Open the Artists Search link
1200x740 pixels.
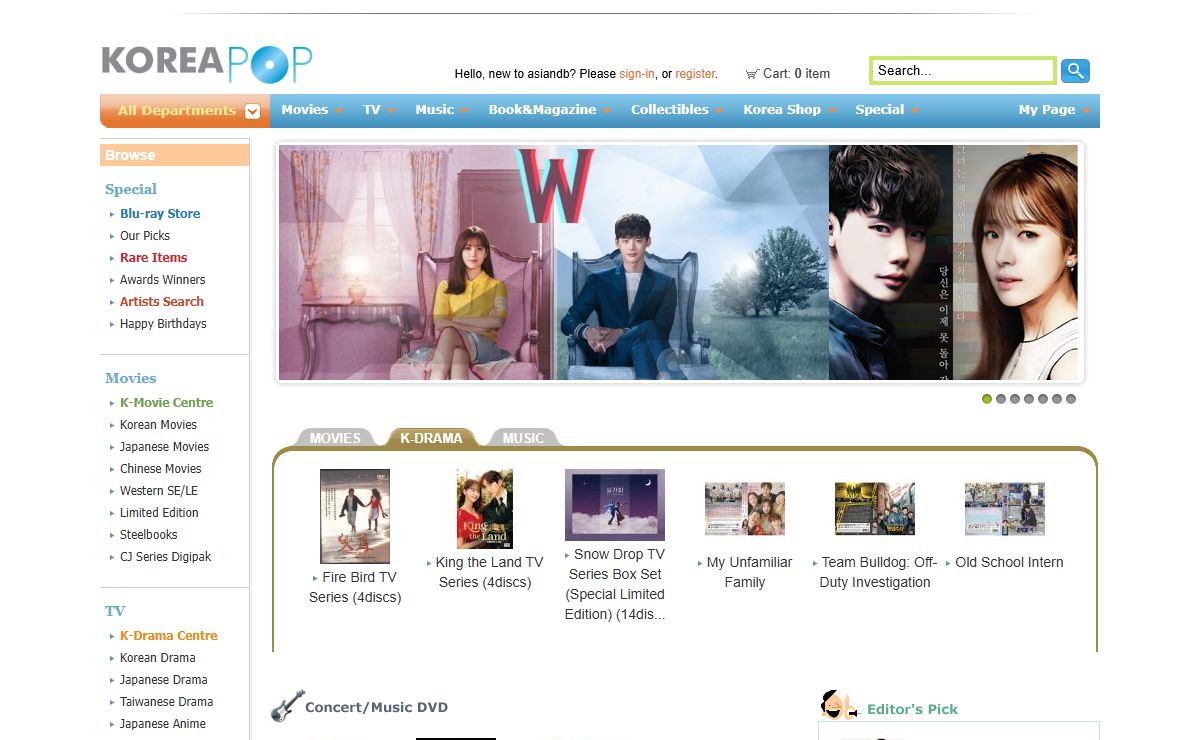click(x=162, y=302)
